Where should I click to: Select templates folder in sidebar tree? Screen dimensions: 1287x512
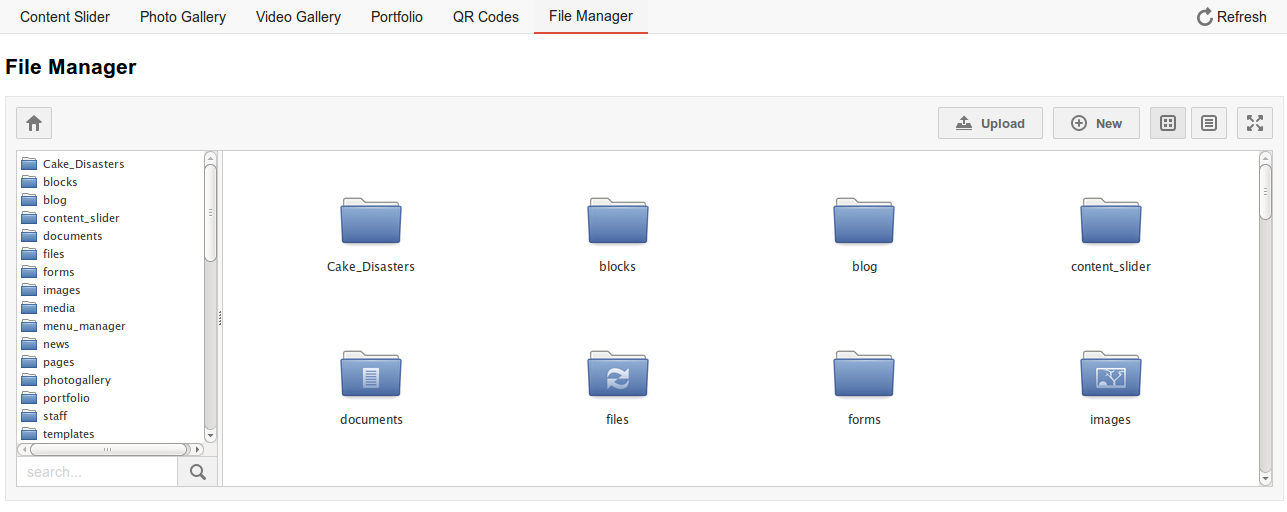pos(68,434)
